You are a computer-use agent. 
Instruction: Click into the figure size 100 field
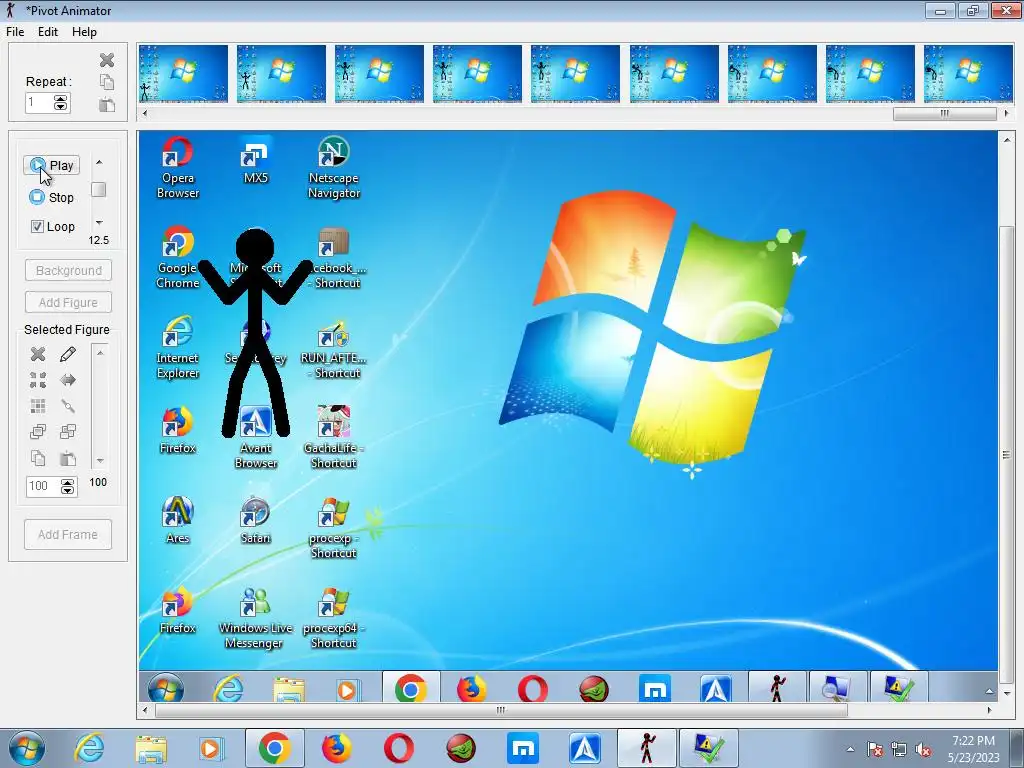coord(43,487)
